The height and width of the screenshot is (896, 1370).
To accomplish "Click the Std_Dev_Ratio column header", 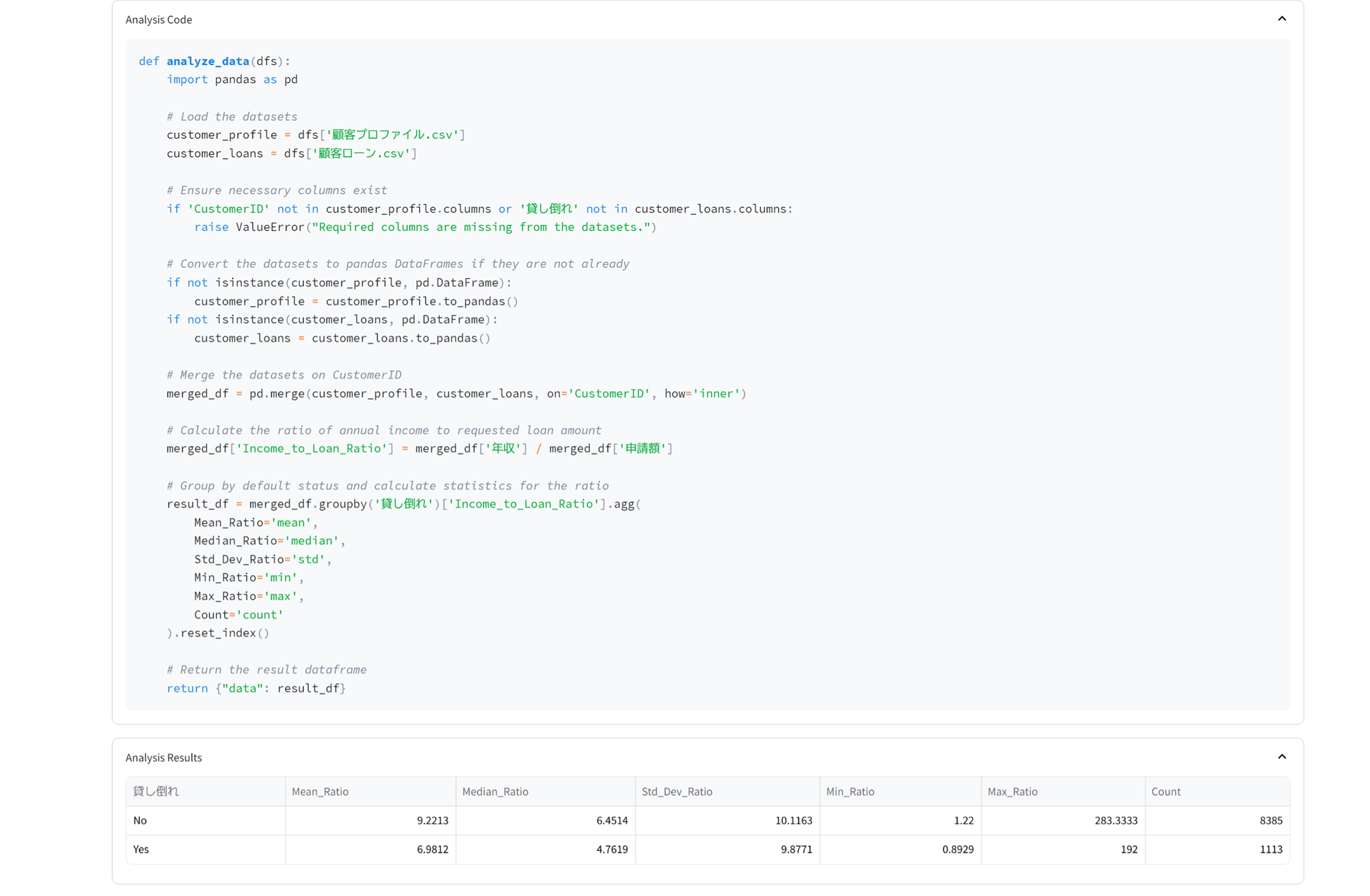I will click(x=677, y=791).
